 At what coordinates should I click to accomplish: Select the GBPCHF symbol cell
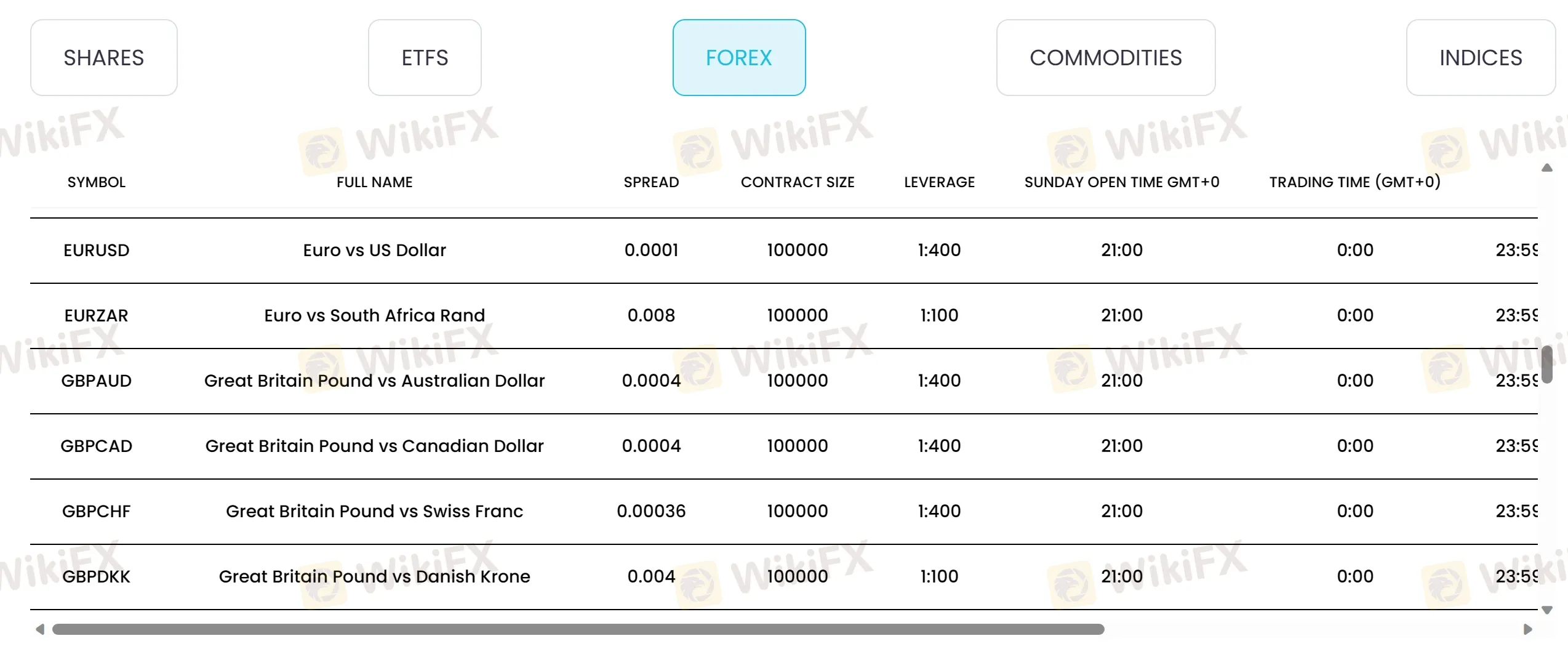point(97,512)
